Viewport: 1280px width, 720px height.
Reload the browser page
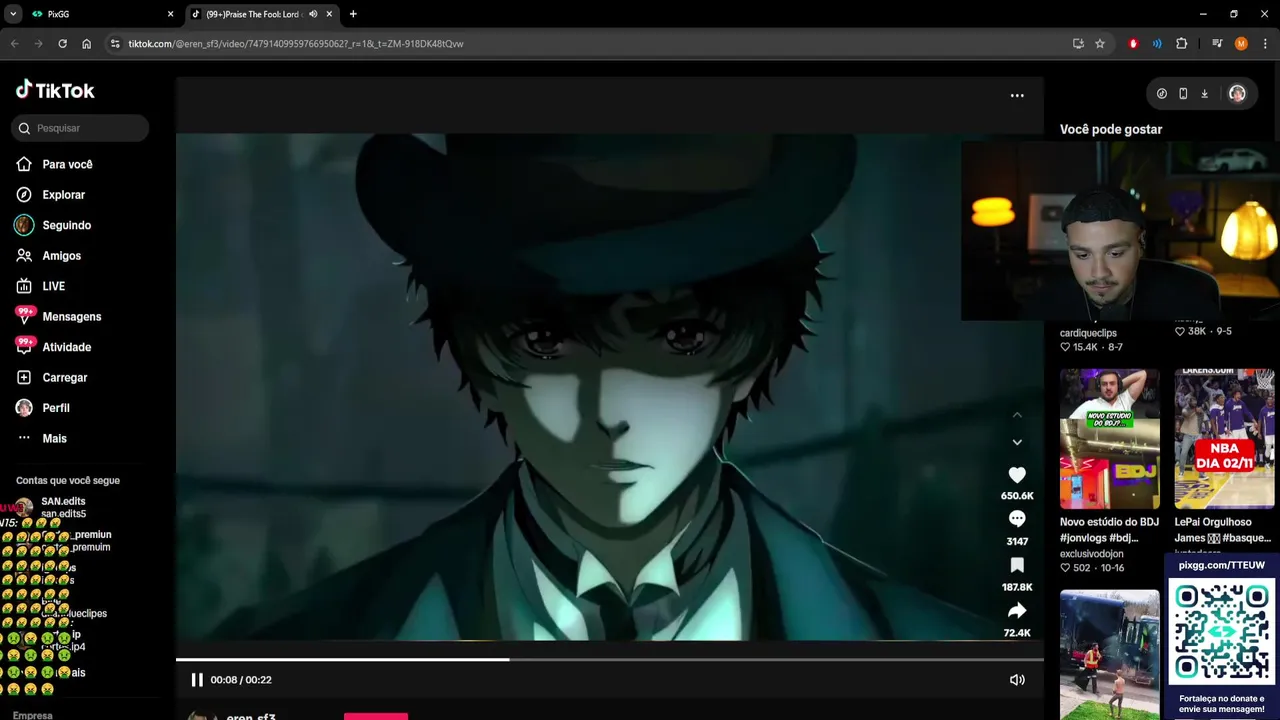[x=62, y=44]
